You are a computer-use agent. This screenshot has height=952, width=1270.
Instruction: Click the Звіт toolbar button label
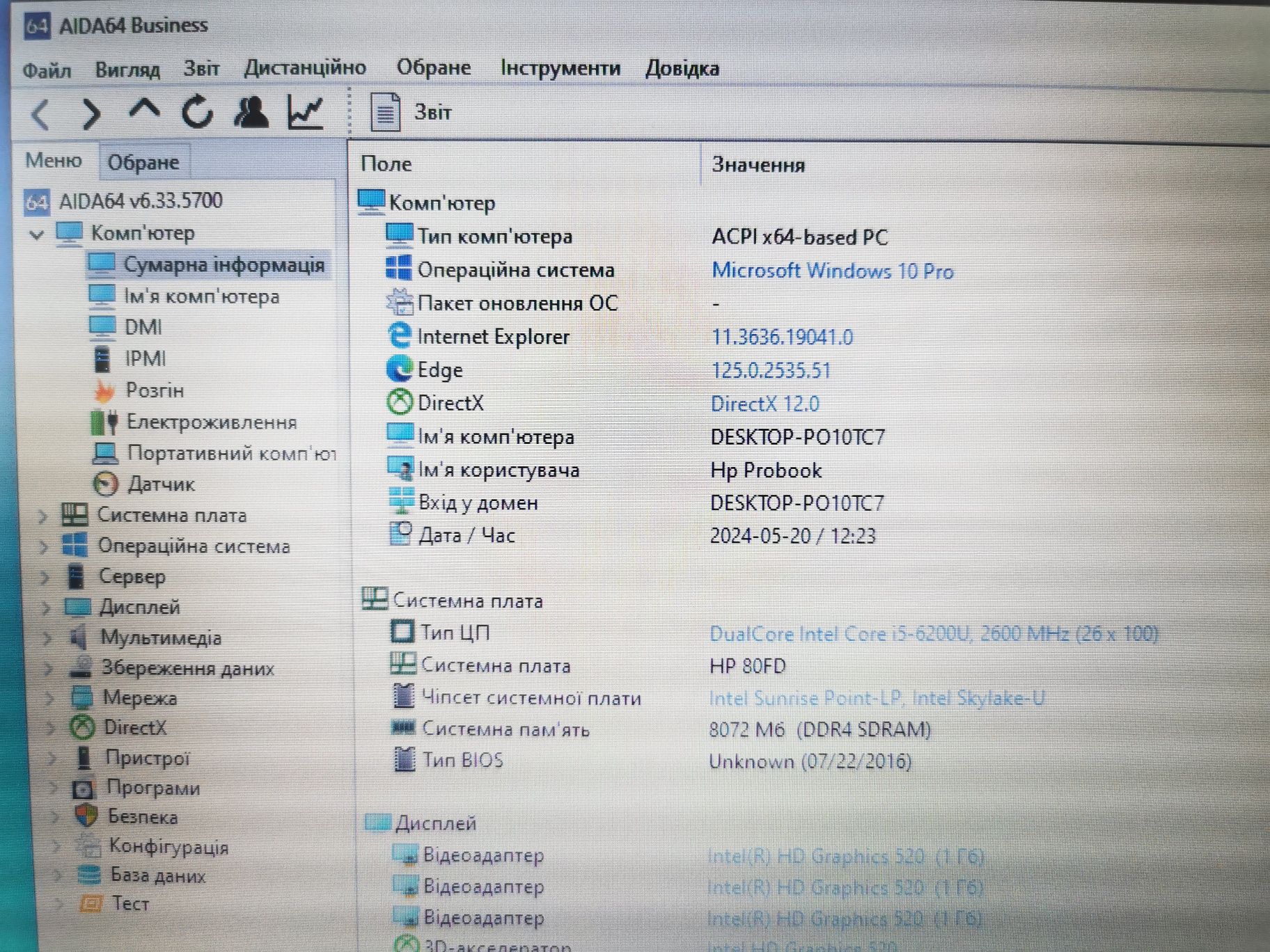[433, 113]
